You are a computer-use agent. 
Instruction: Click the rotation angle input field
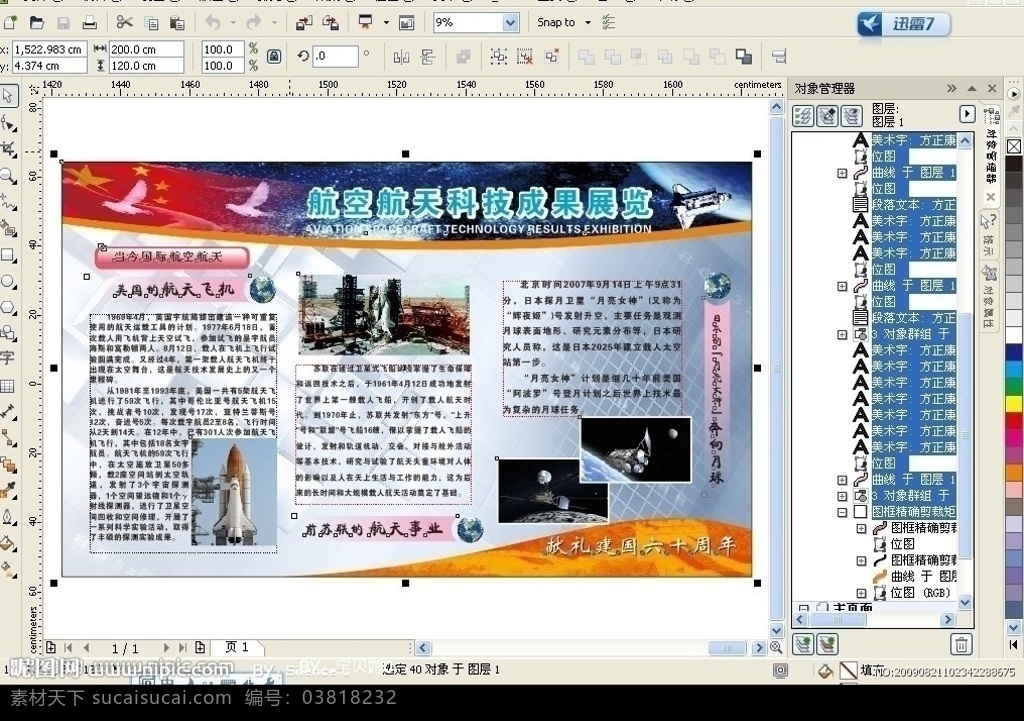[336, 57]
